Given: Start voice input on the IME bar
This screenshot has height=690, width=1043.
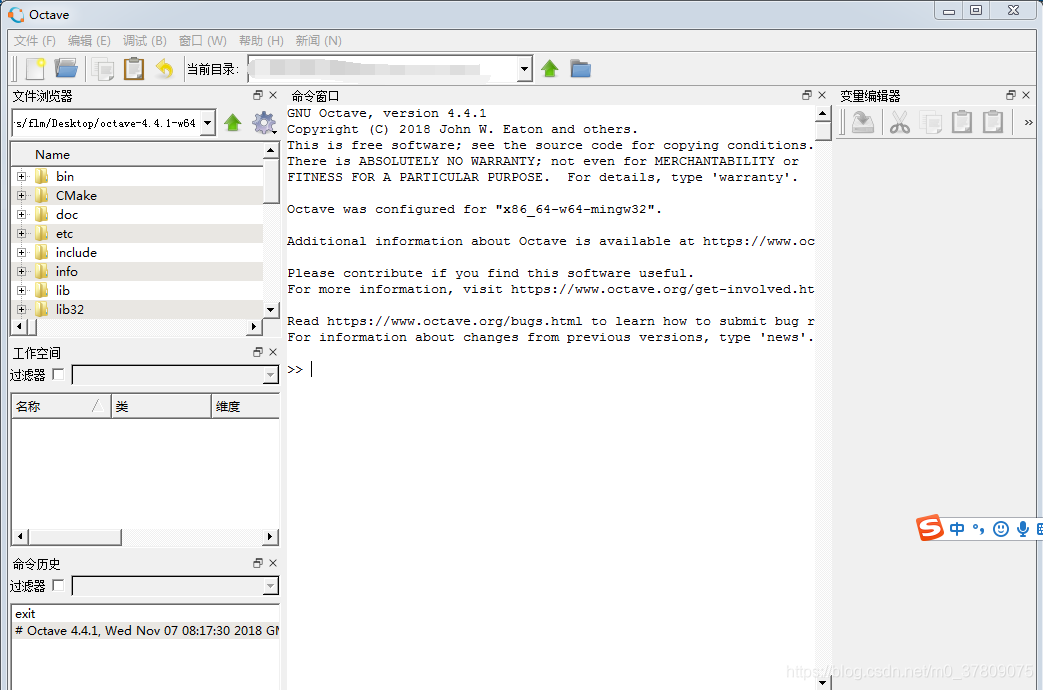Looking at the screenshot, I should point(1022,529).
